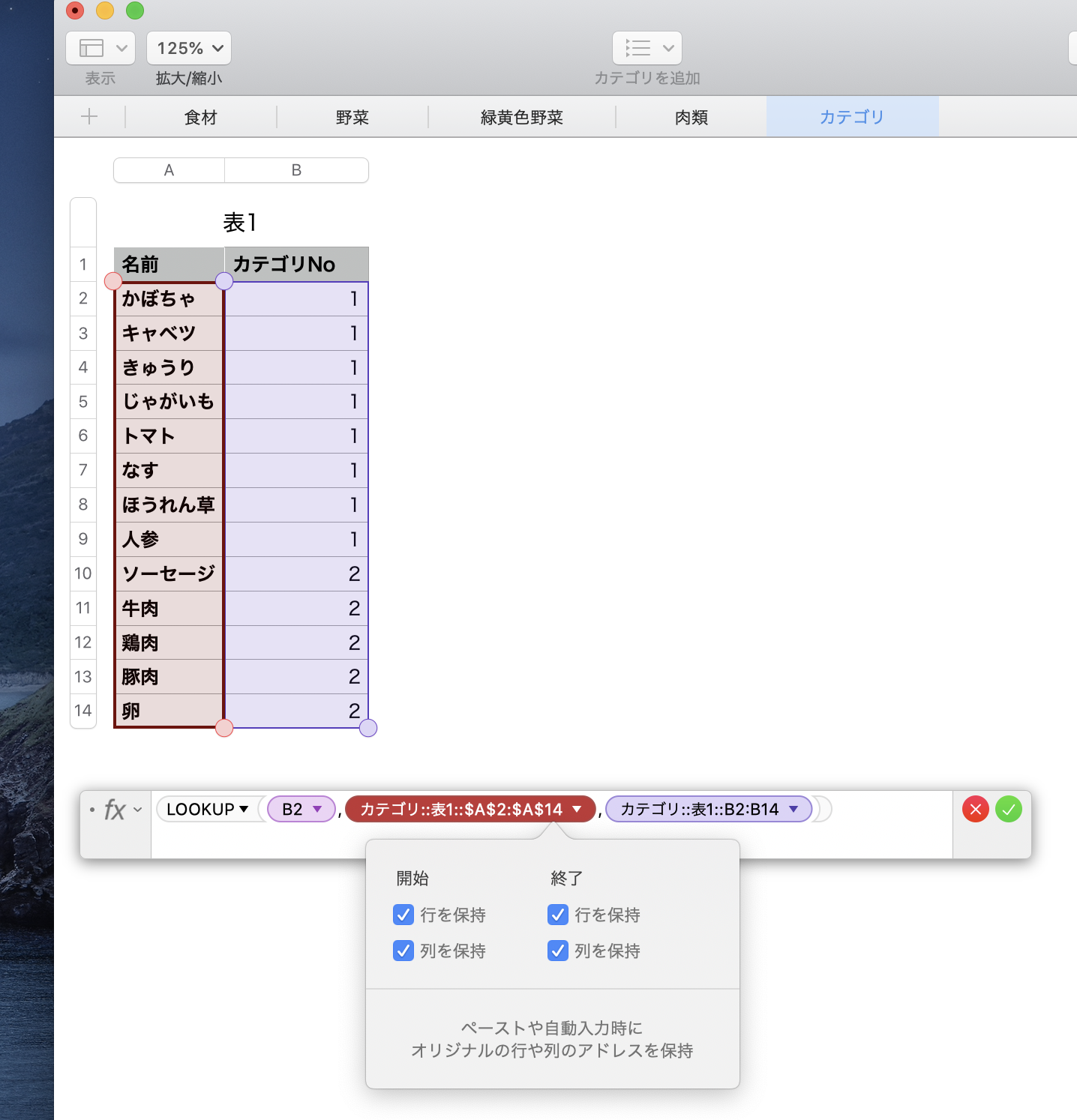The height and width of the screenshot is (1120, 1077).
Task: Add a new sheet with plus icon
Action: point(89,116)
